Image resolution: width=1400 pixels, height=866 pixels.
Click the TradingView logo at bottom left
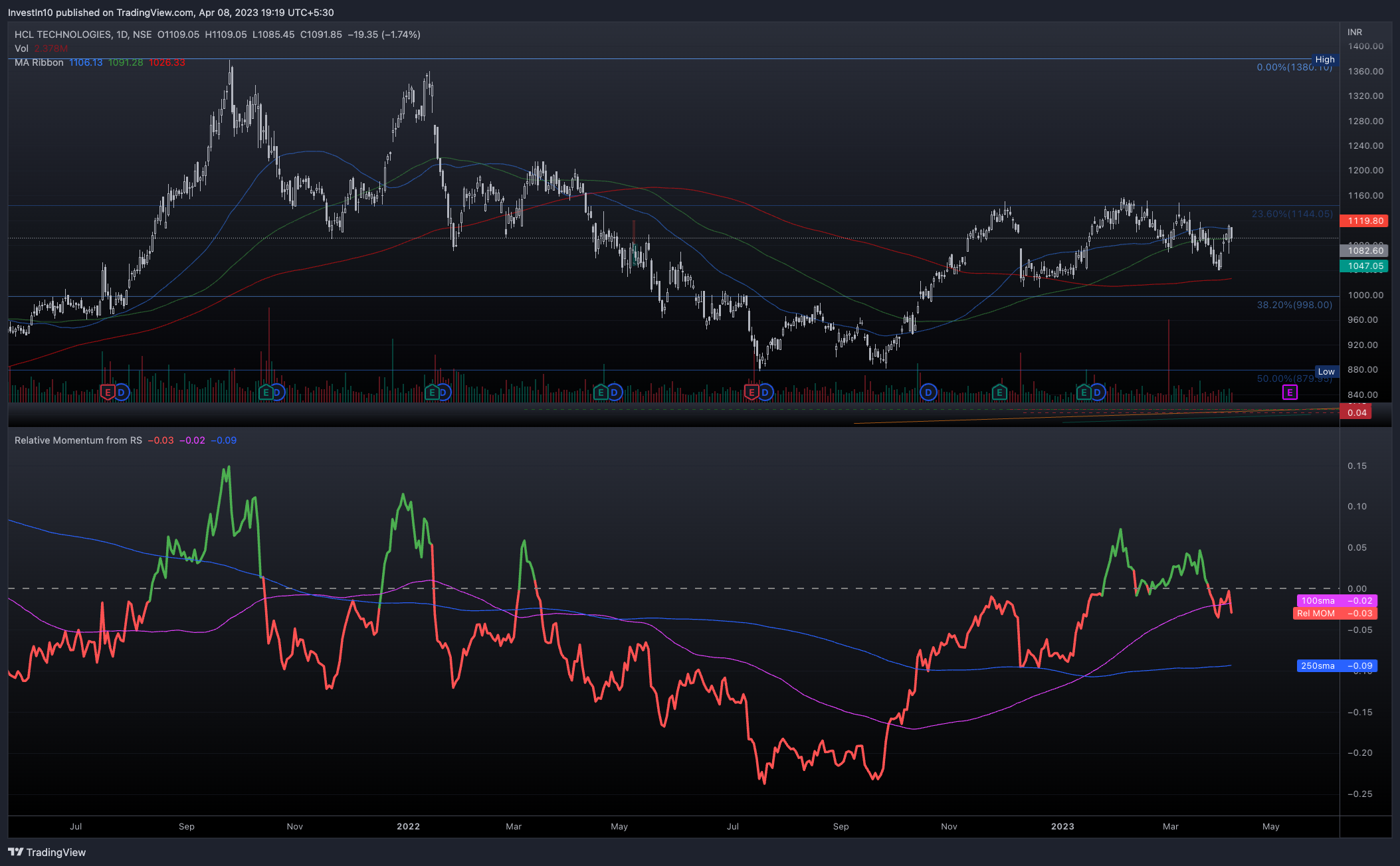click(x=47, y=852)
